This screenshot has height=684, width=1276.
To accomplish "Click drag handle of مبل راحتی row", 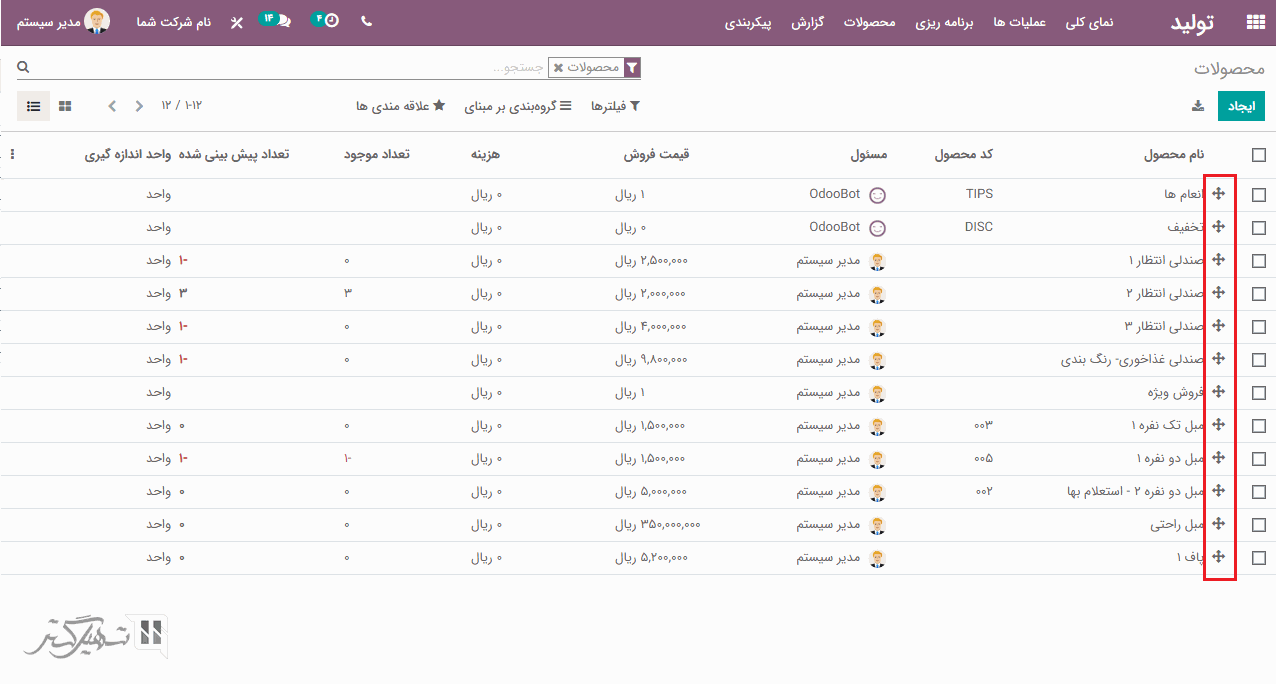I will (x=1218, y=524).
